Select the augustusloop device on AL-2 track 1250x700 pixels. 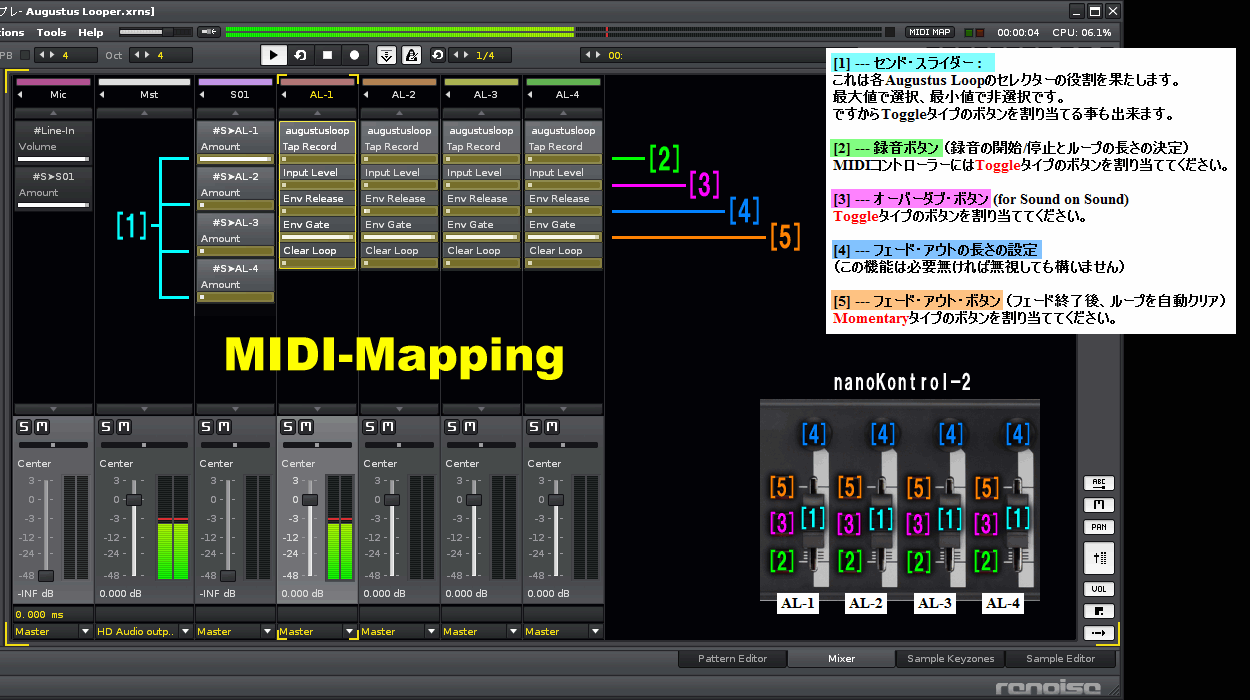(399, 130)
